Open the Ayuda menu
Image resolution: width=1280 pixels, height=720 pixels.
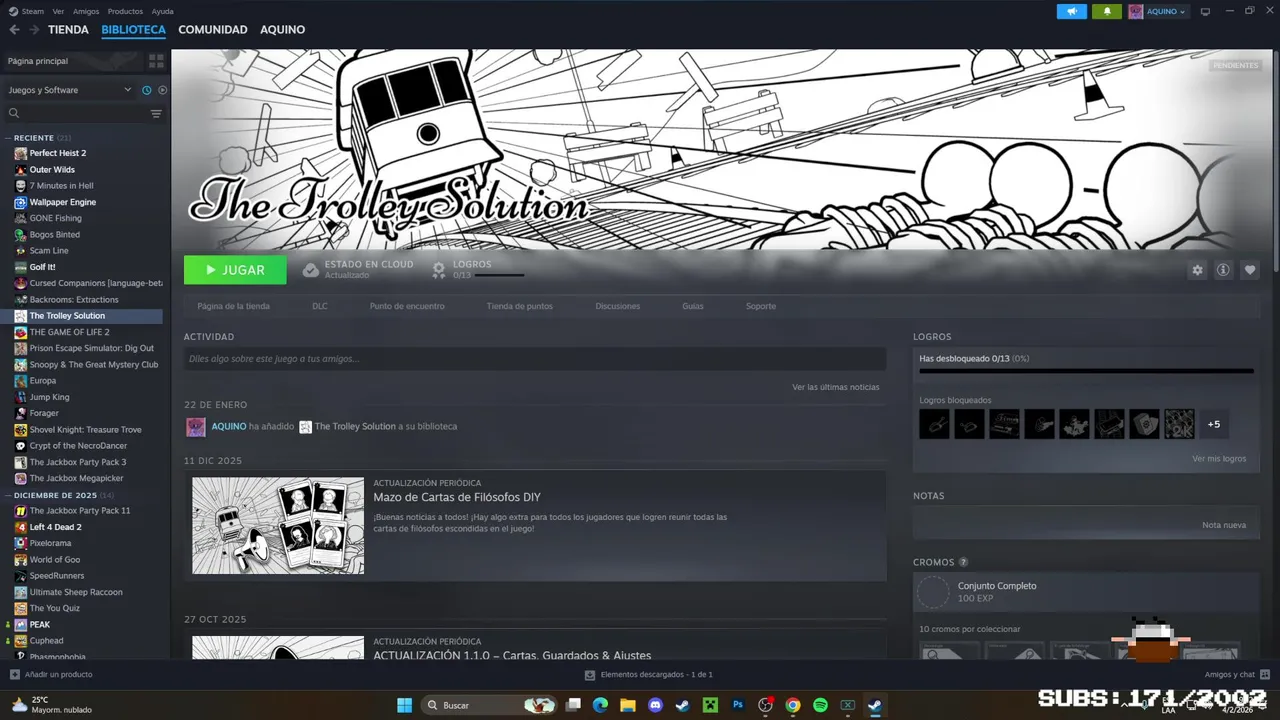(x=162, y=11)
